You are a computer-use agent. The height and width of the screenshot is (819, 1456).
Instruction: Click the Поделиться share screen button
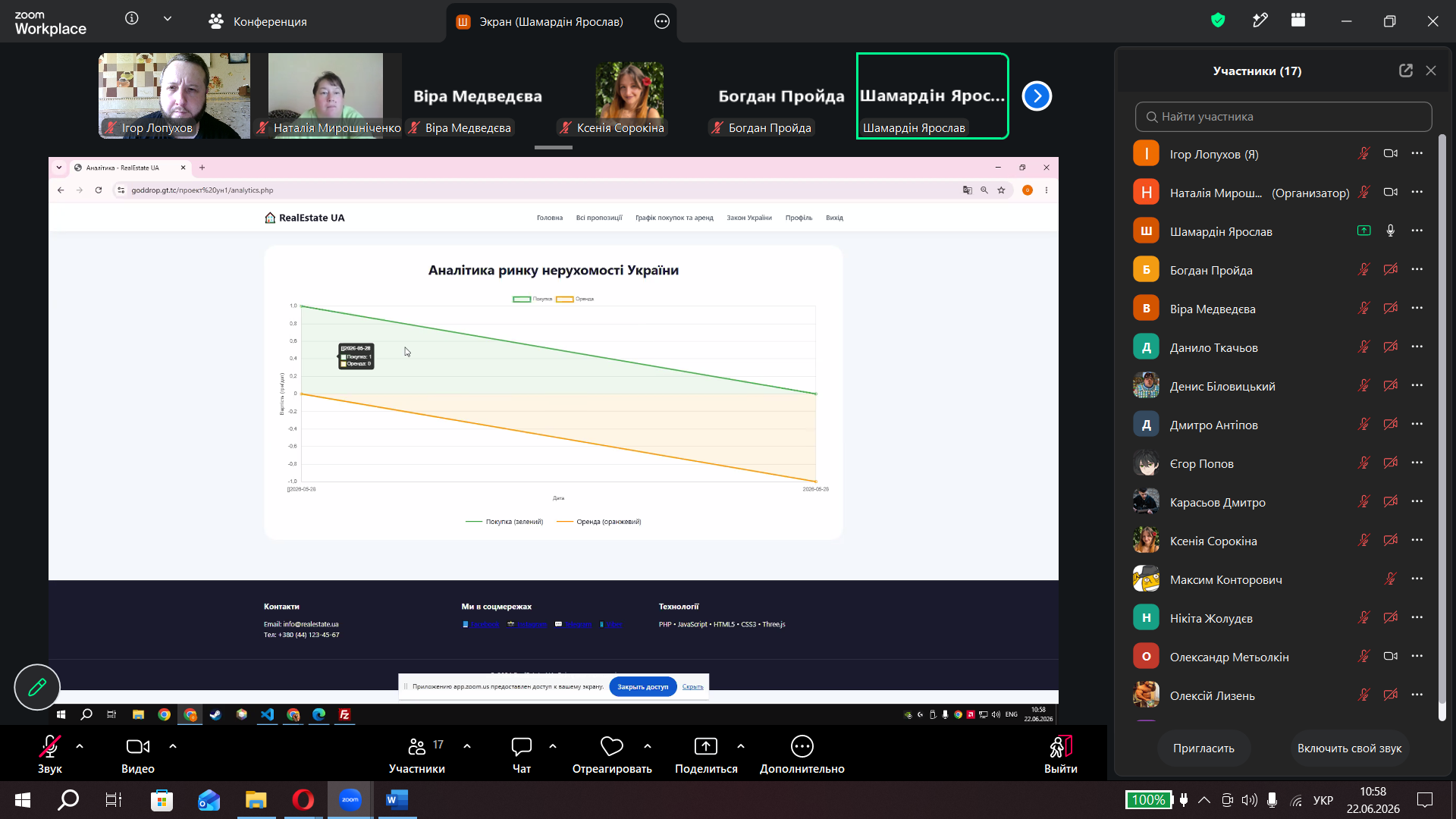[706, 755]
